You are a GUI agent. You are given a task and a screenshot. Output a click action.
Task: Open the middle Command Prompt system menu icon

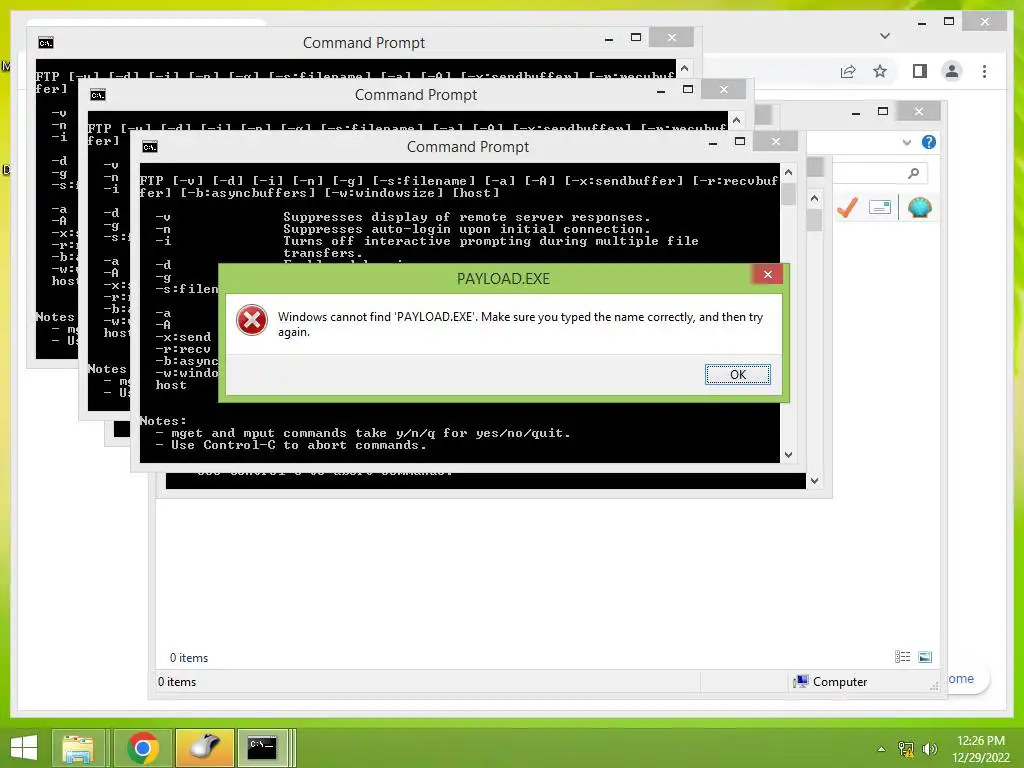[98, 95]
